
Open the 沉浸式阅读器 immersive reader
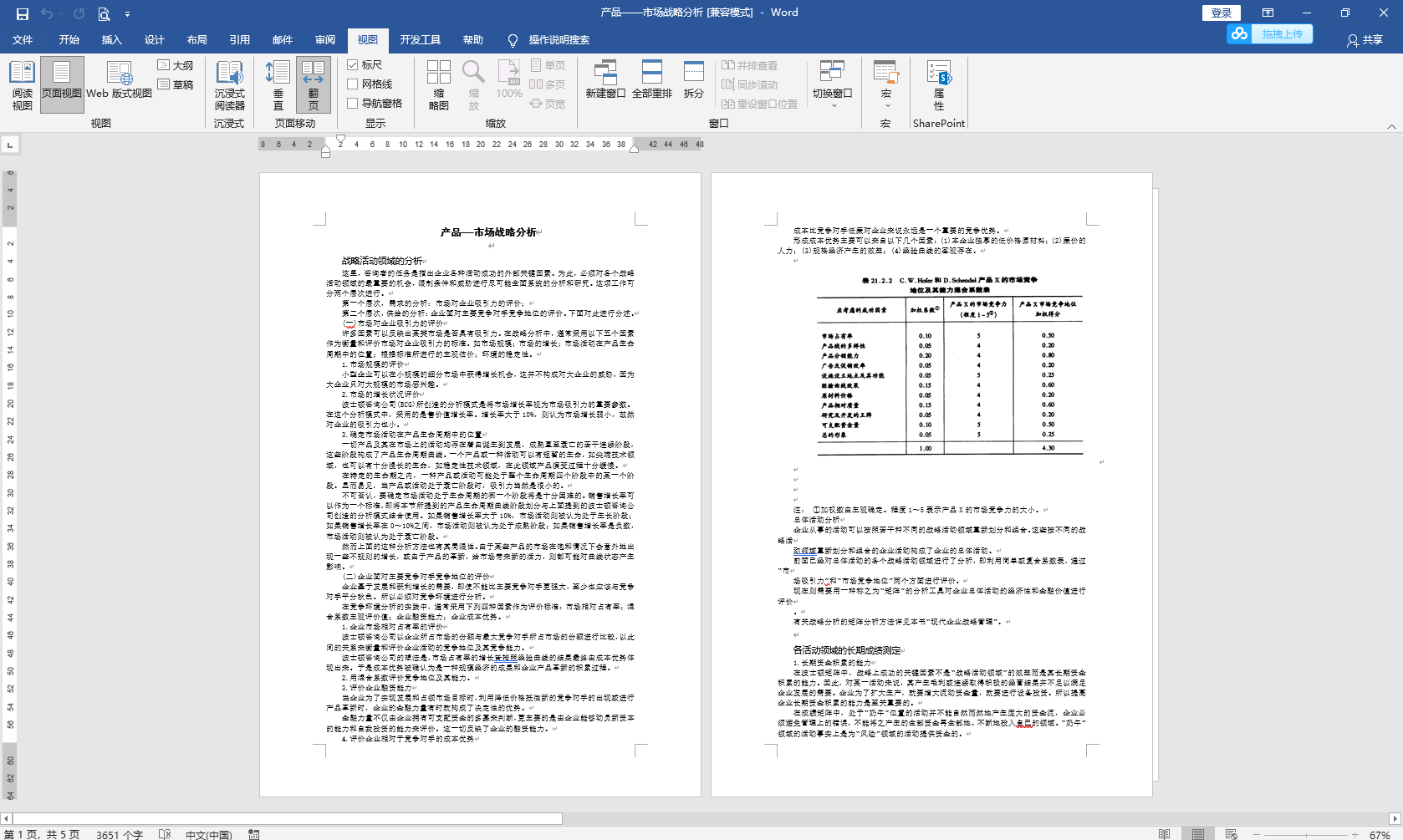point(229,84)
